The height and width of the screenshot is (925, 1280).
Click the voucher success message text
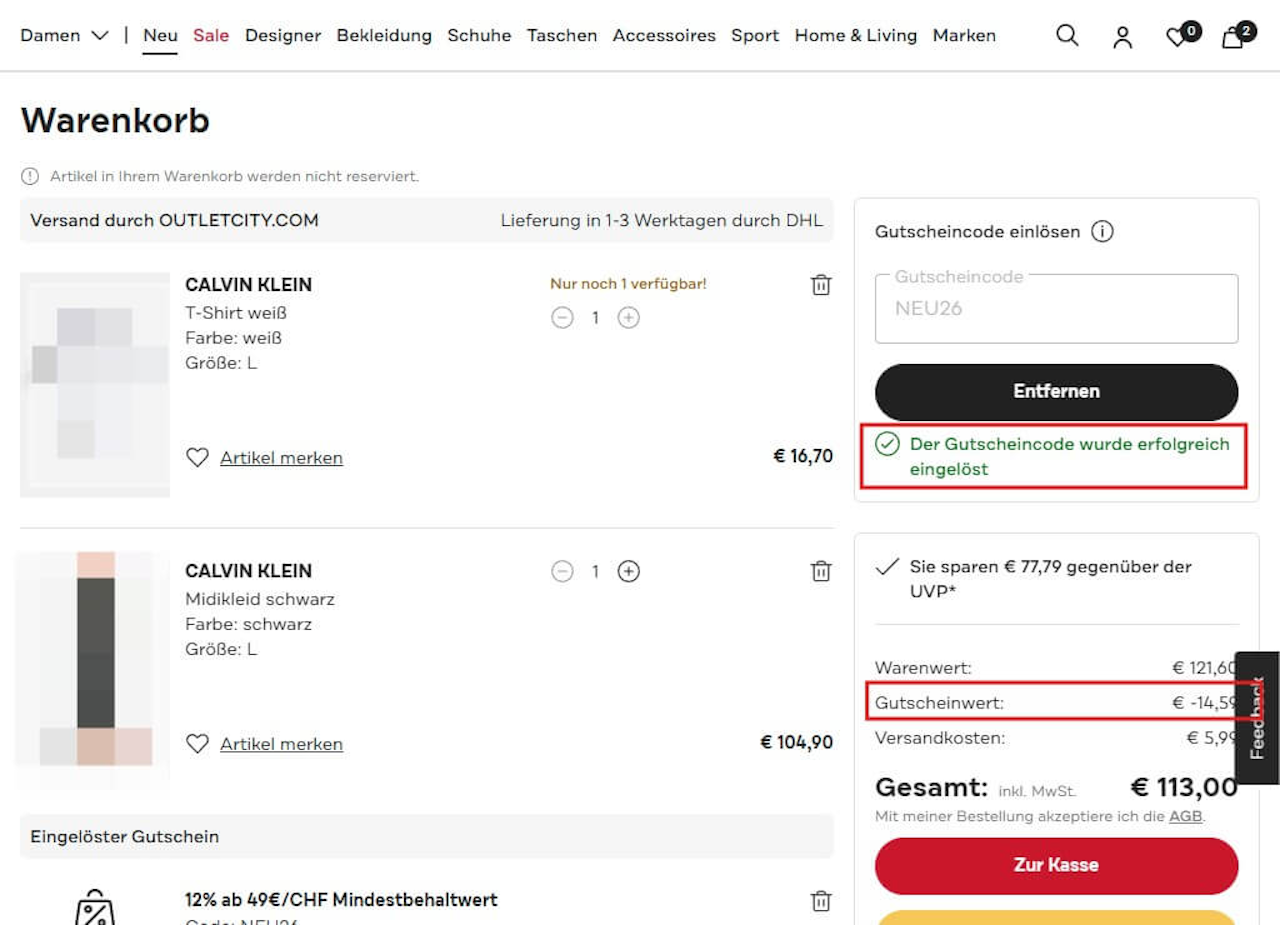1070,456
